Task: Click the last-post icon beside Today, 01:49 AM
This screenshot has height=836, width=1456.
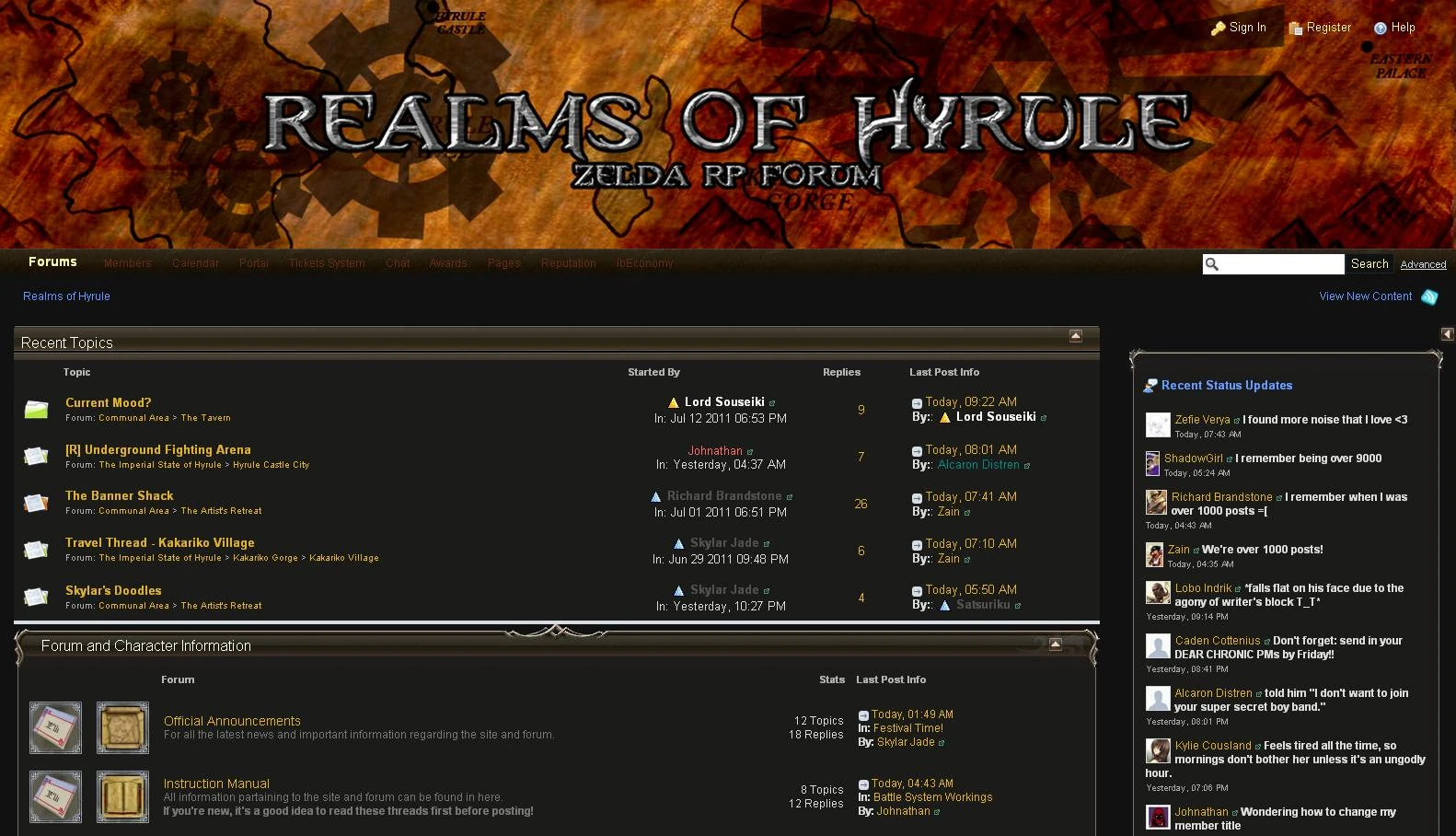Action: click(863, 715)
